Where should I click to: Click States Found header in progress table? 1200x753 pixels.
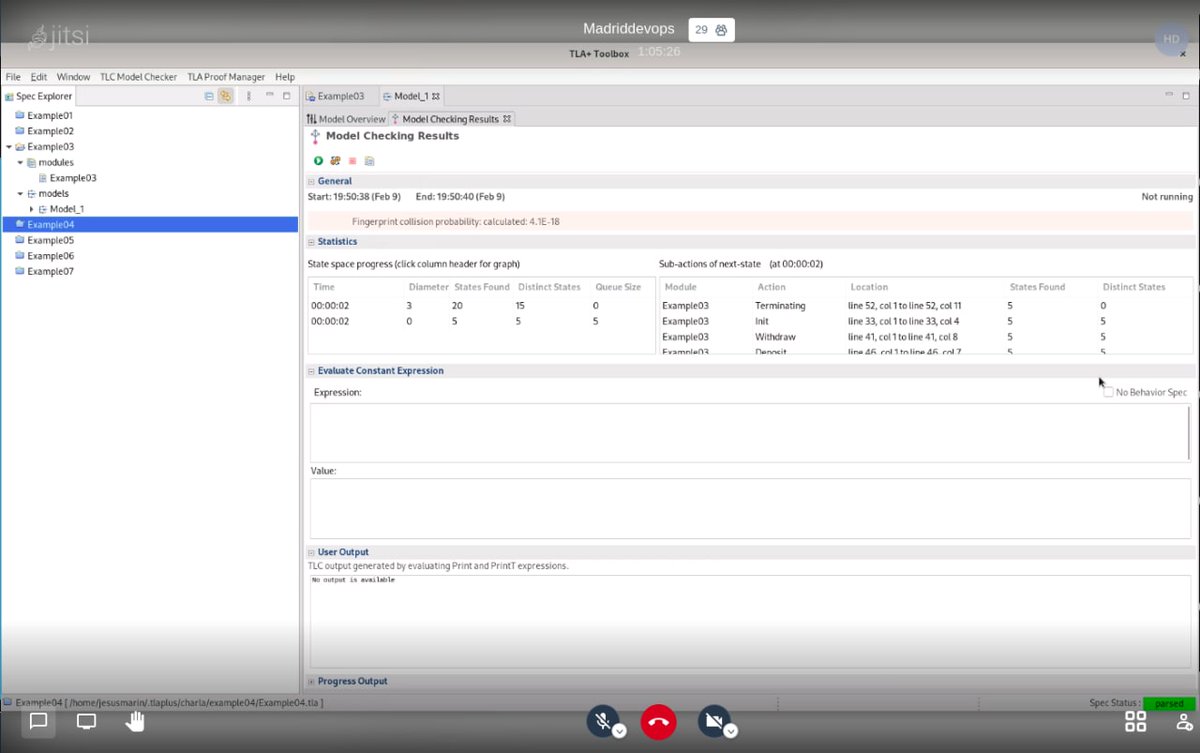click(x=482, y=287)
